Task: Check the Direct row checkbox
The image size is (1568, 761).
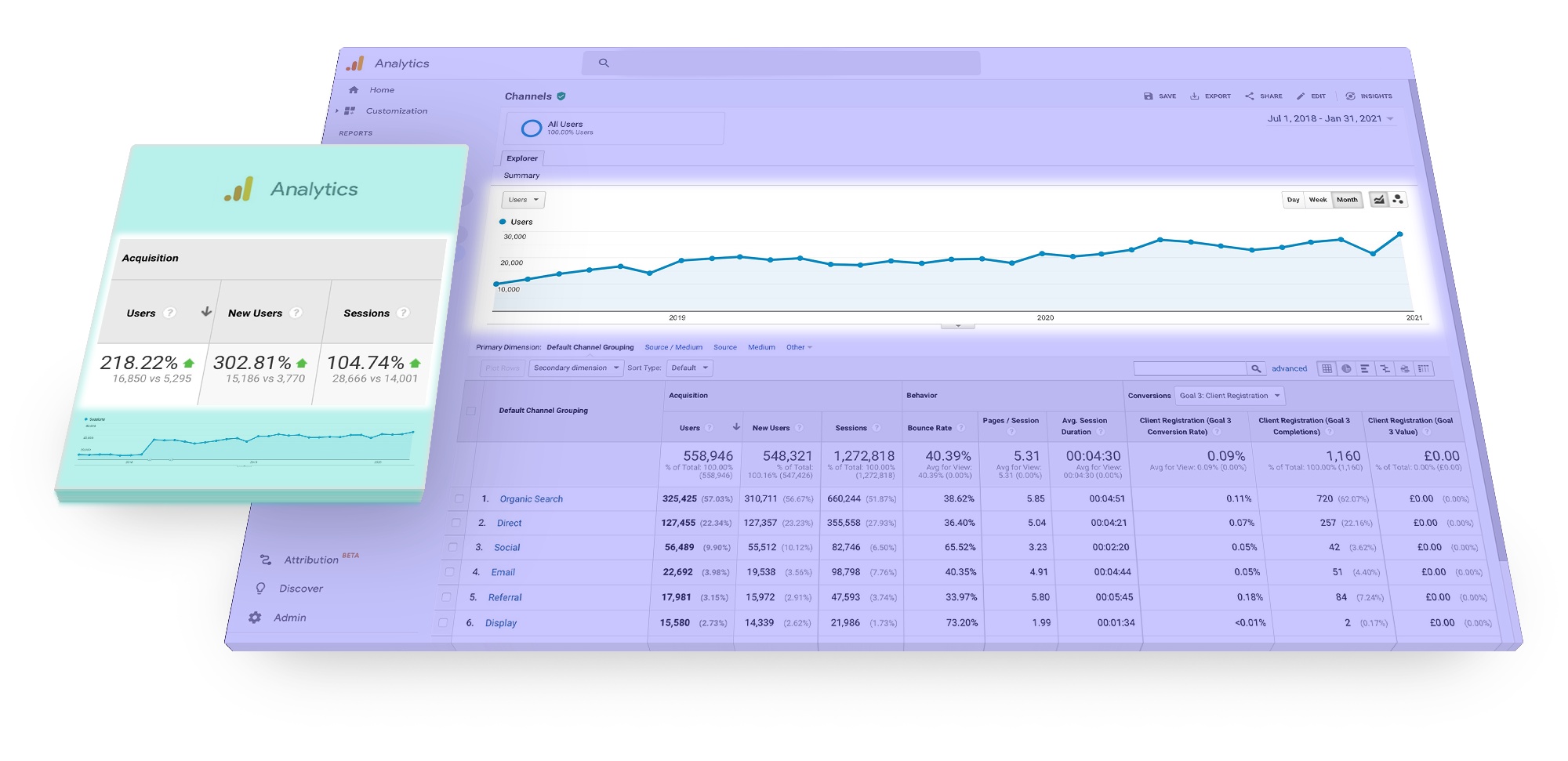Action: 456,523
